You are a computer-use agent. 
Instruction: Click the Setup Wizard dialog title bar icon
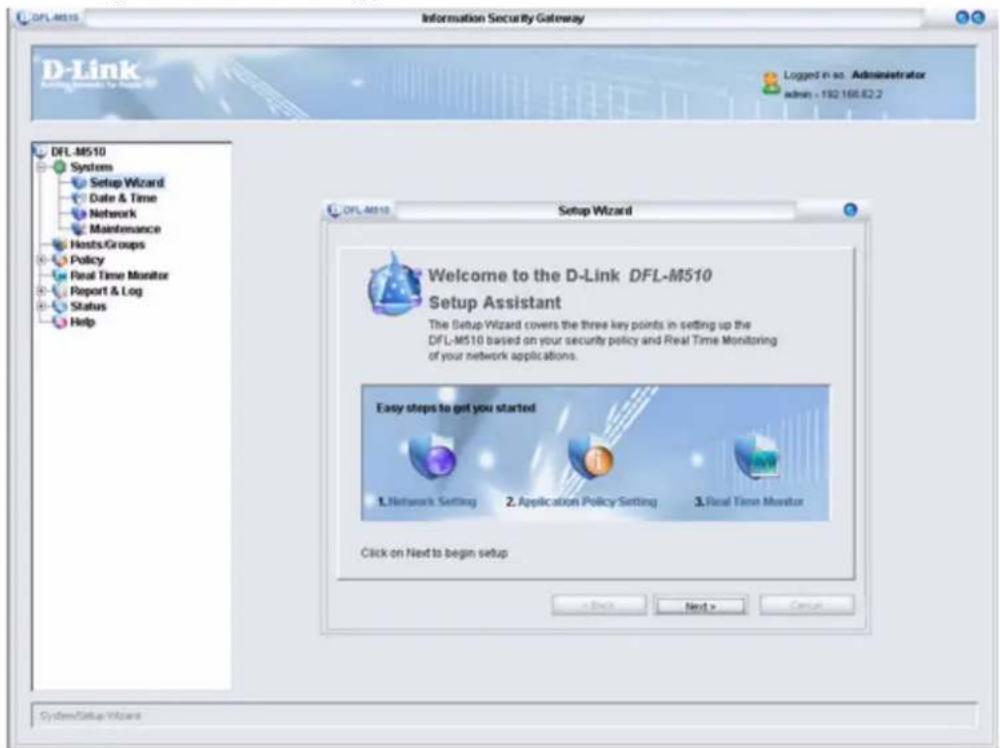334,210
